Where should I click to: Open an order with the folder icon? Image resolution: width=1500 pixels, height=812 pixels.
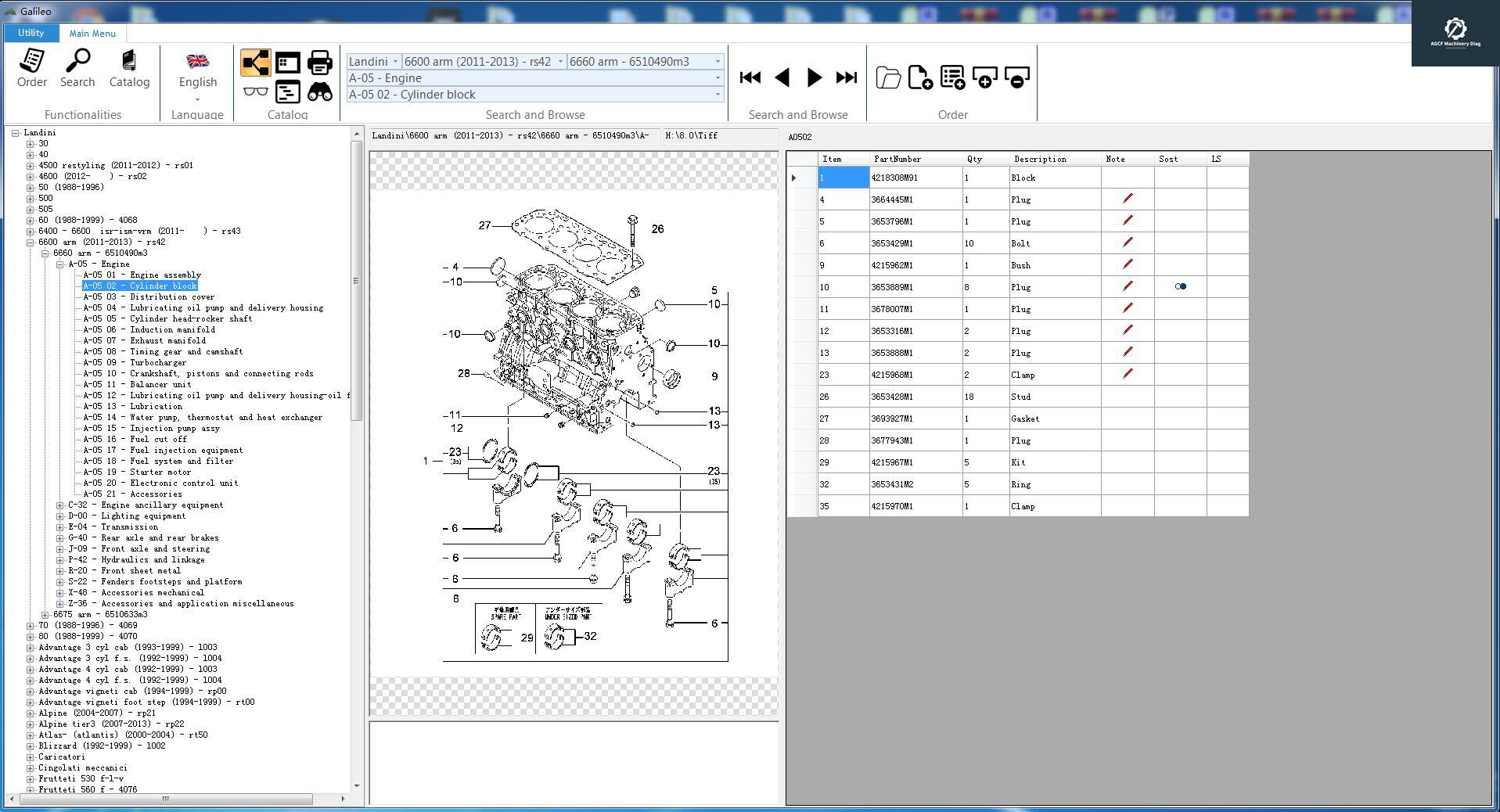[887, 76]
